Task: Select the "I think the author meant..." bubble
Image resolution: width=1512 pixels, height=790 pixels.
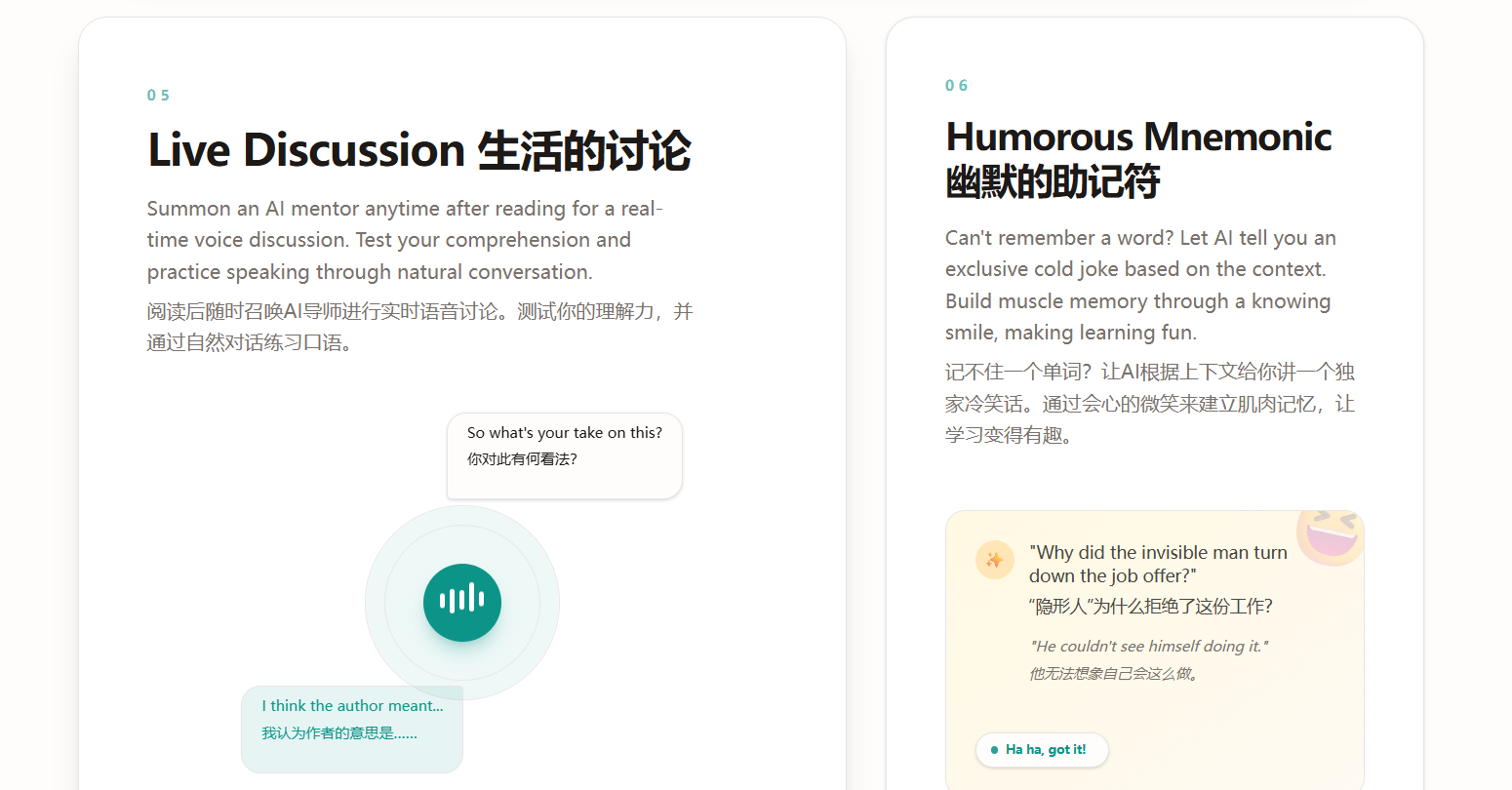Action: point(352,729)
